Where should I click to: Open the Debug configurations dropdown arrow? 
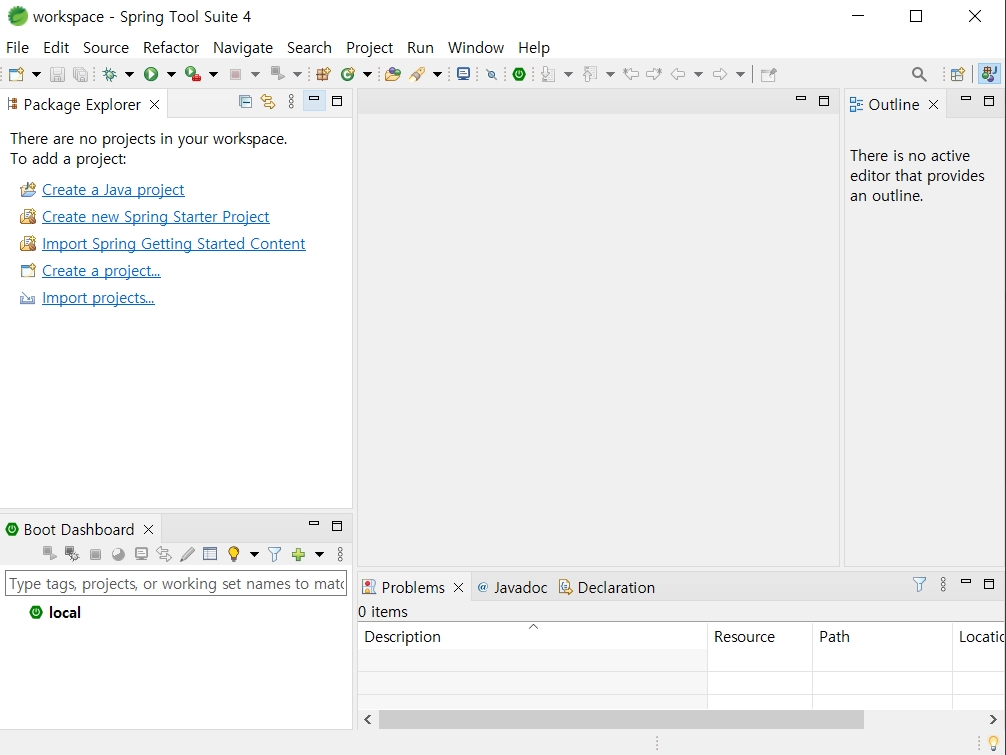click(x=129, y=74)
